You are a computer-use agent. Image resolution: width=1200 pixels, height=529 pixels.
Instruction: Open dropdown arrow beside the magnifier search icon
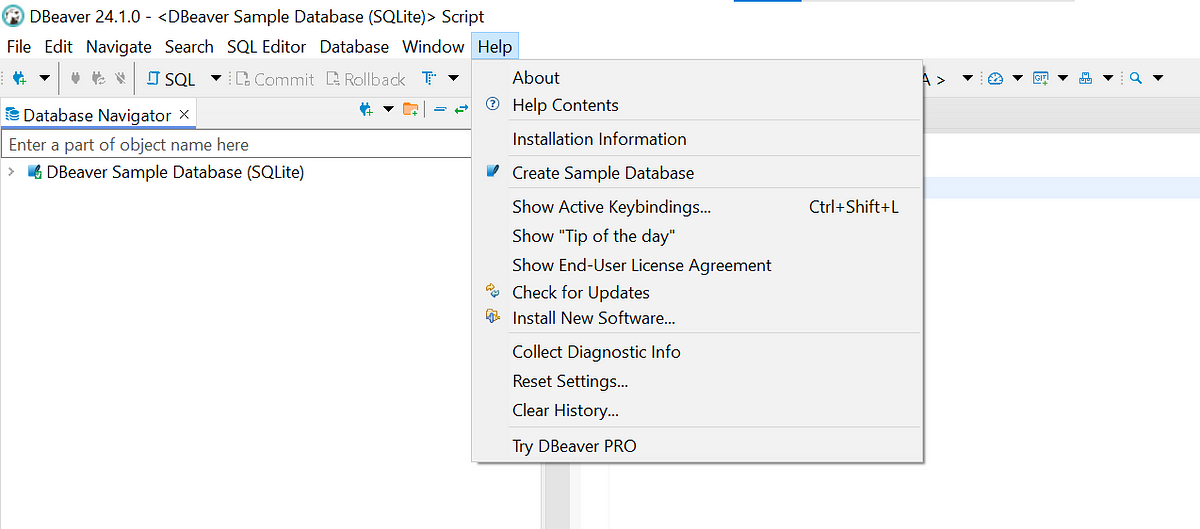click(1158, 78)
